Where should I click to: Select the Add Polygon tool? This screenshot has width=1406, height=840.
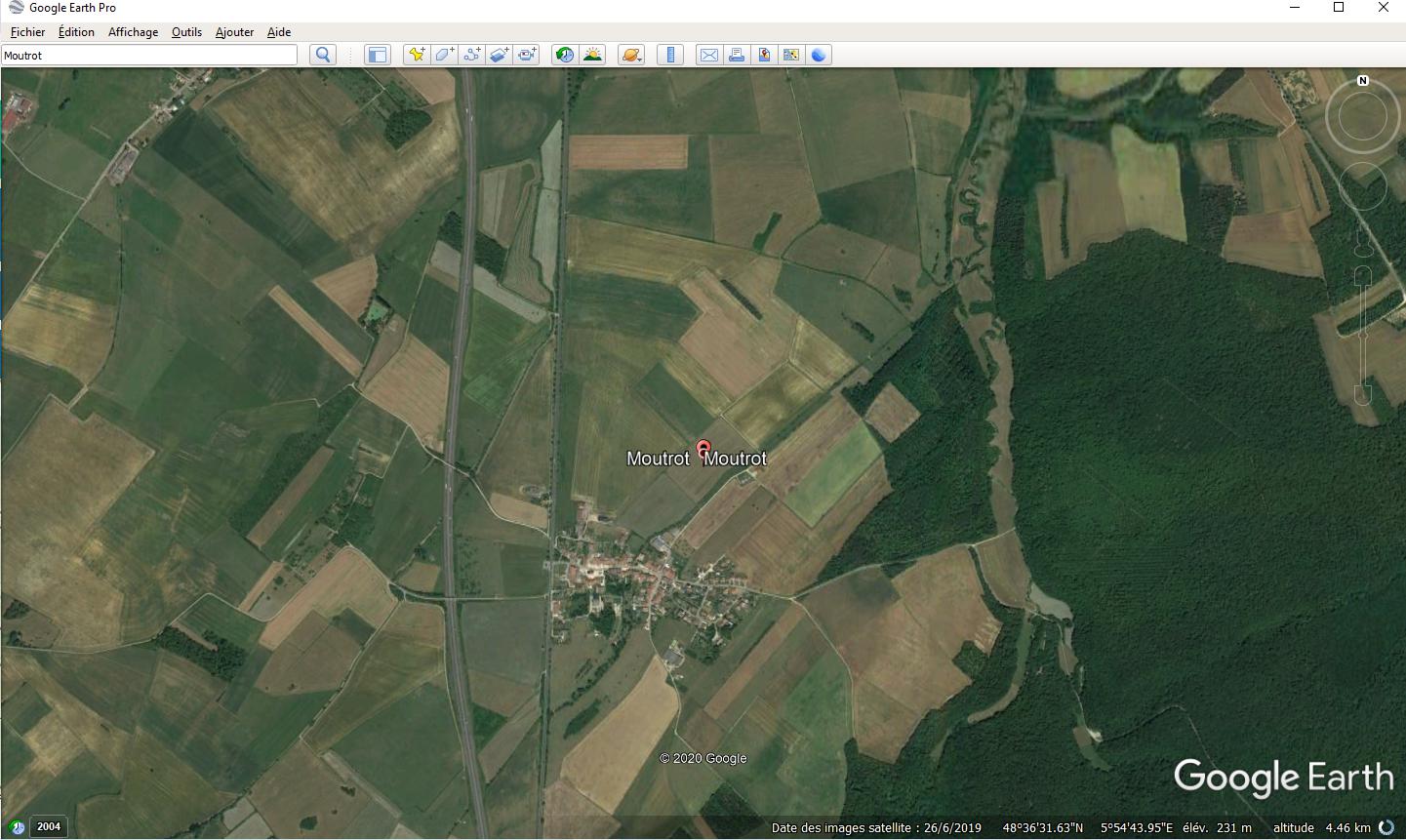[444, 55]
